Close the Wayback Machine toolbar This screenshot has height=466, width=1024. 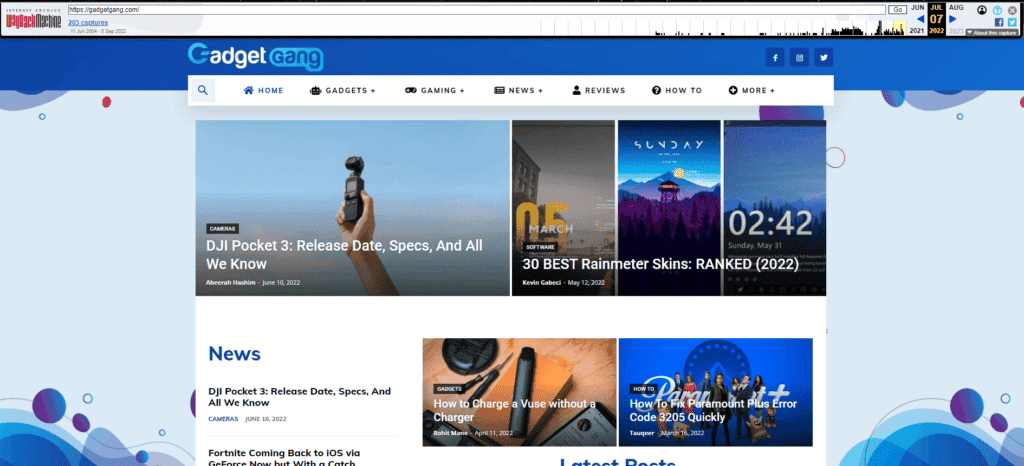[1012, 10]
